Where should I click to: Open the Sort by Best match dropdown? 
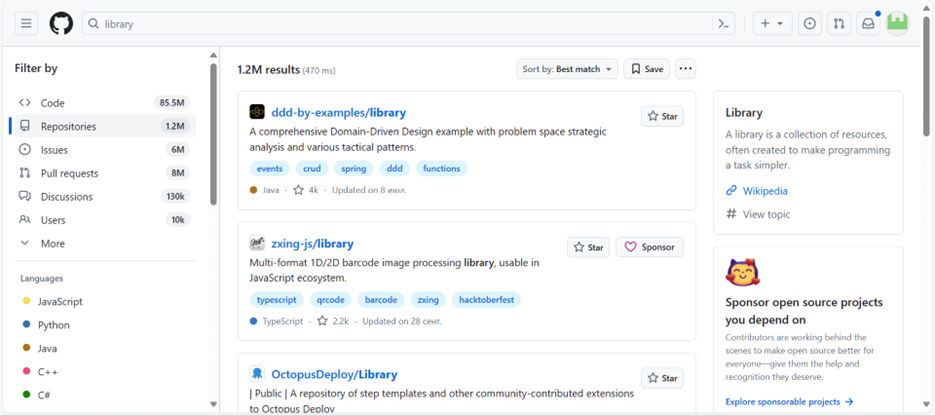566,69
